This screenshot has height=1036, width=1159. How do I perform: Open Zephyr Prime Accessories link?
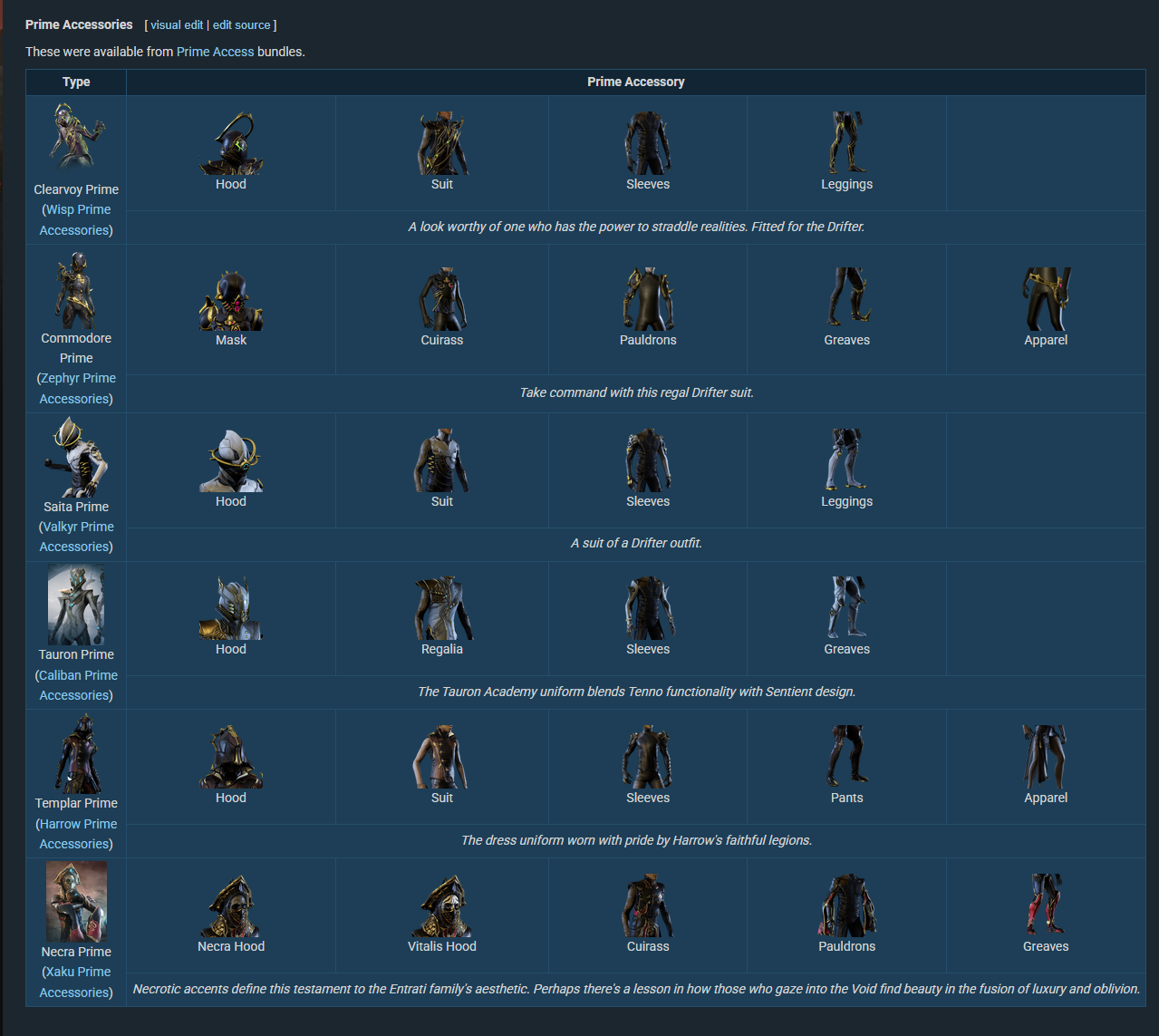tap(76, 388)
